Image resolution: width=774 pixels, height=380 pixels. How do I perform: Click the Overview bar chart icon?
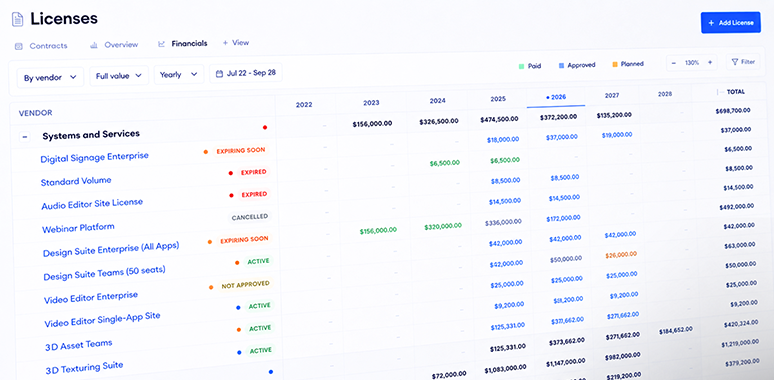[x=94, y=45]
